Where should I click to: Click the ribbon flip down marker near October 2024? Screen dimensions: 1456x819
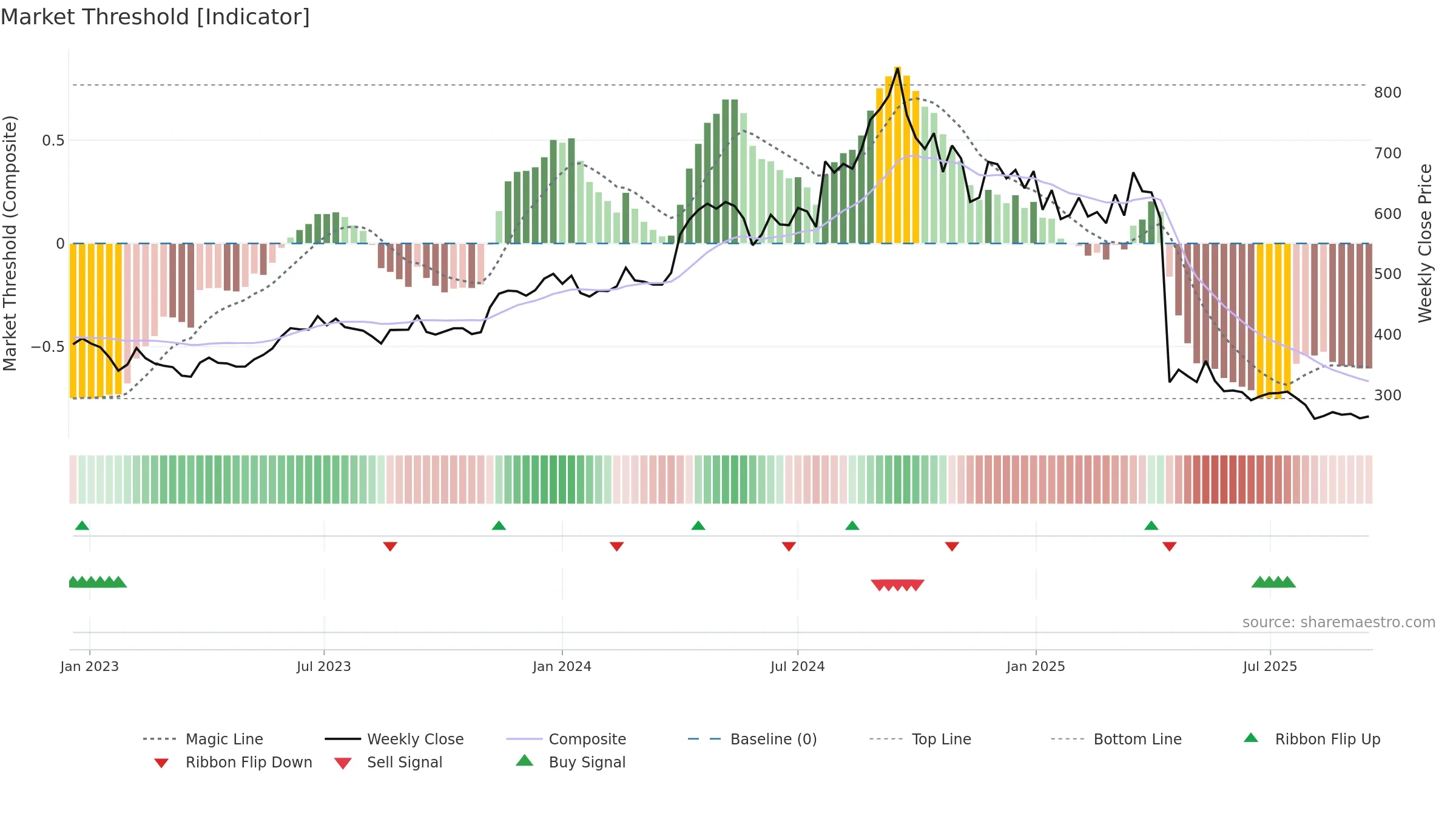click(952, 547)
